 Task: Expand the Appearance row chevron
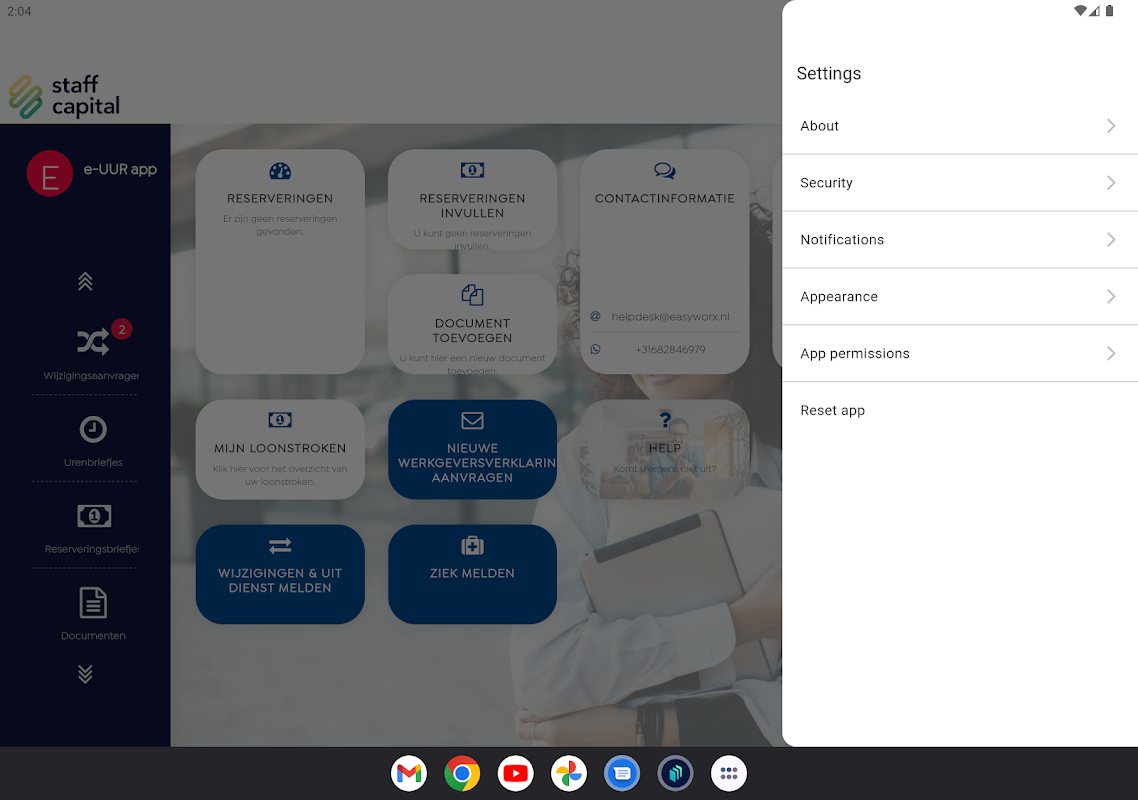click(1110, 296)
